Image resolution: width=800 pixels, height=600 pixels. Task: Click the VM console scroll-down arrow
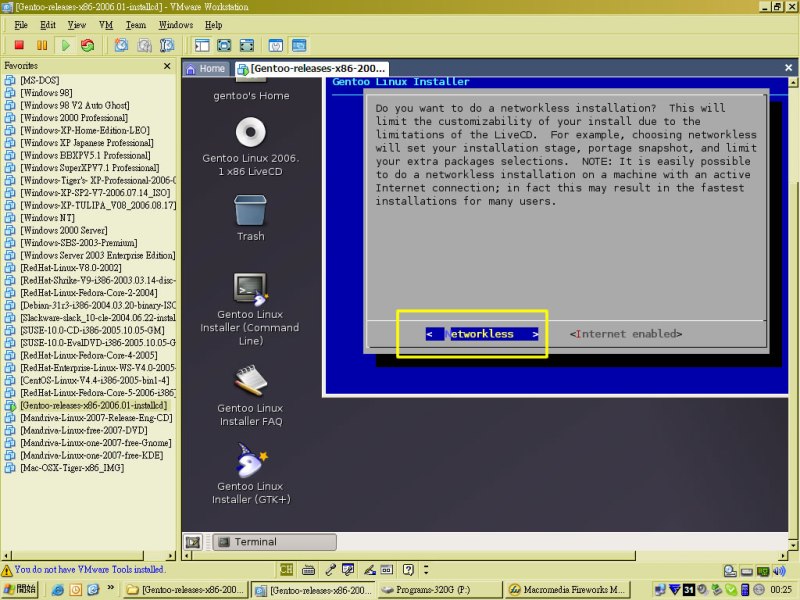tap(793, 545)
